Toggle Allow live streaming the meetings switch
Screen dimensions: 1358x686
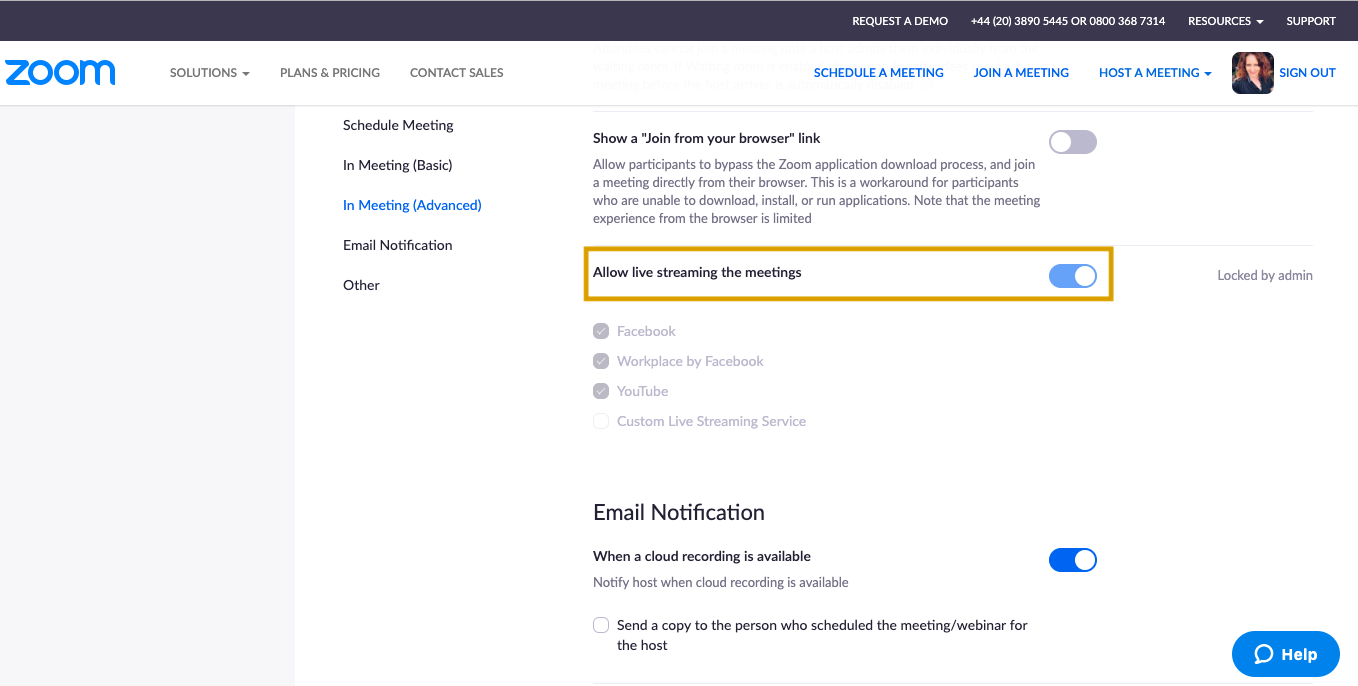1073,276
